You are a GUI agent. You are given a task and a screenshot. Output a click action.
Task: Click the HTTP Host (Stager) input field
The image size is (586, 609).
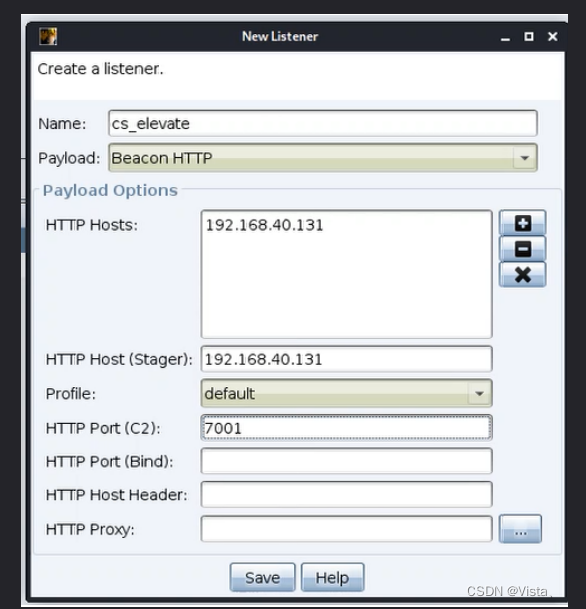(346, 359)
